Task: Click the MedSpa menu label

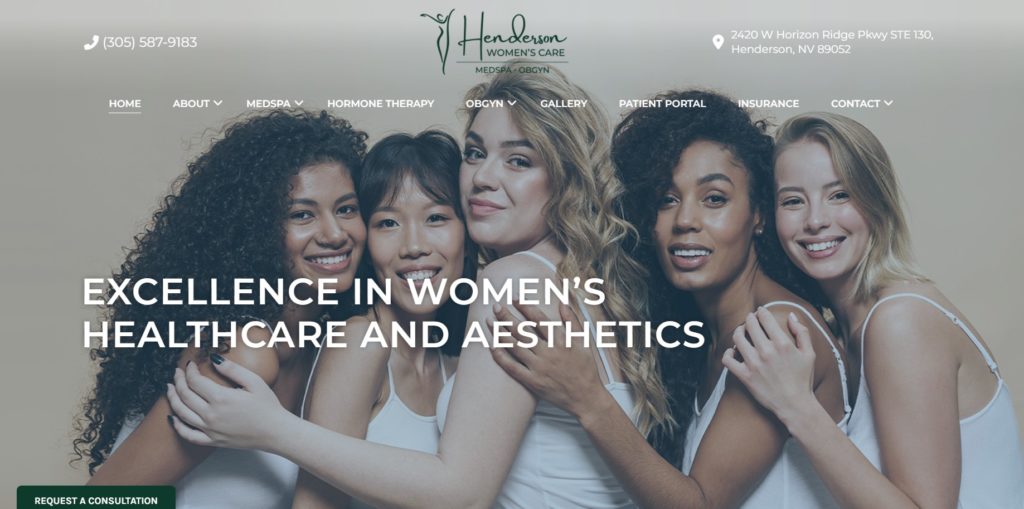Action: pyautogui.click(x=268, y=103)
